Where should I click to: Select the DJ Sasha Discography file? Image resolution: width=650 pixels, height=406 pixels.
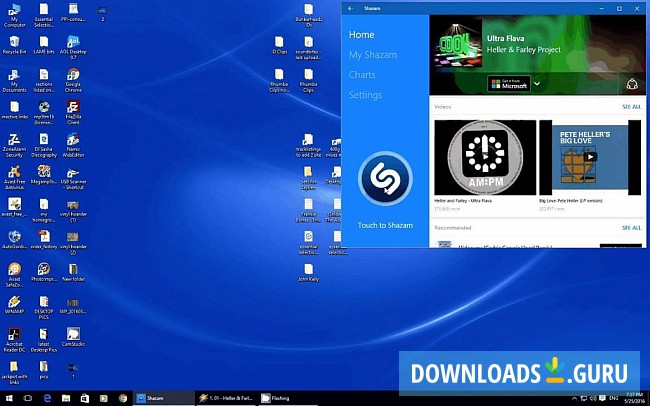(44, 145)
